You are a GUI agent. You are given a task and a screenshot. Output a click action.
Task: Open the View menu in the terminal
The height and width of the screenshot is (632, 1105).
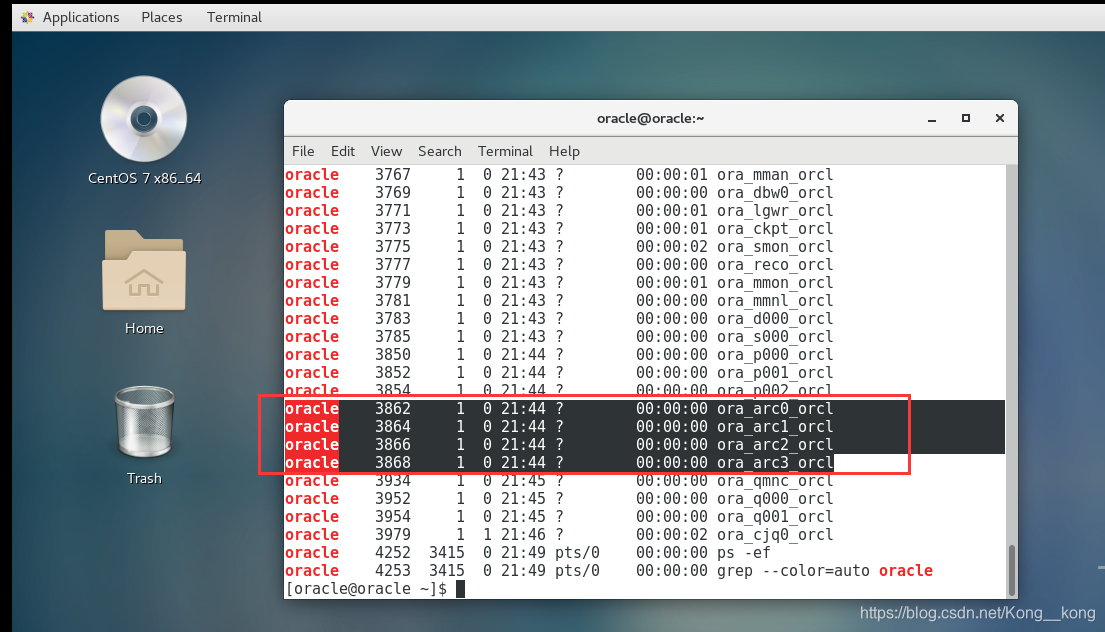tap(386, 151)
